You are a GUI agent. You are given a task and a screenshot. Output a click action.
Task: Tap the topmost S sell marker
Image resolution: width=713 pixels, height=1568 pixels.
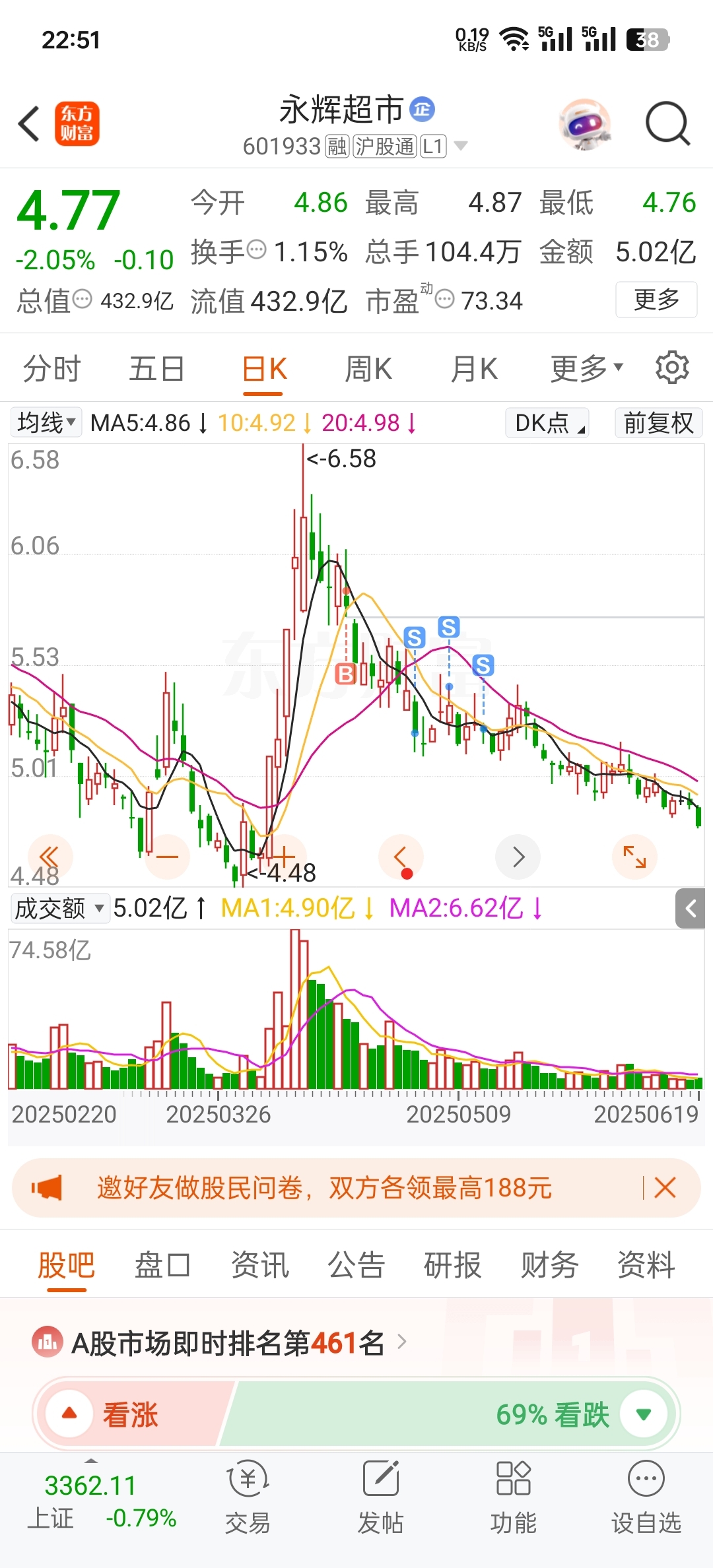449,627
